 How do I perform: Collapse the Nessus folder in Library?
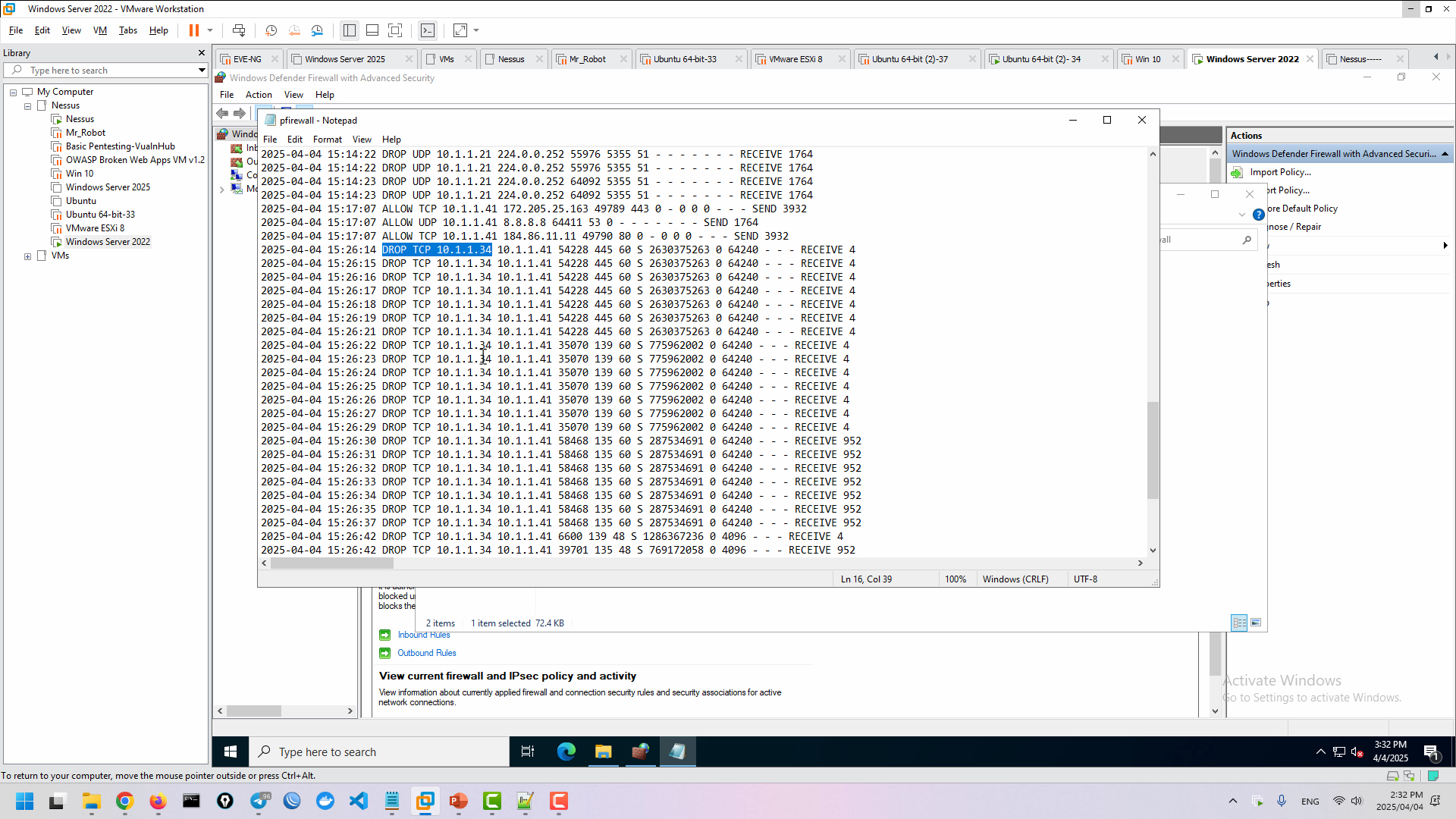[x=28, y=106]
